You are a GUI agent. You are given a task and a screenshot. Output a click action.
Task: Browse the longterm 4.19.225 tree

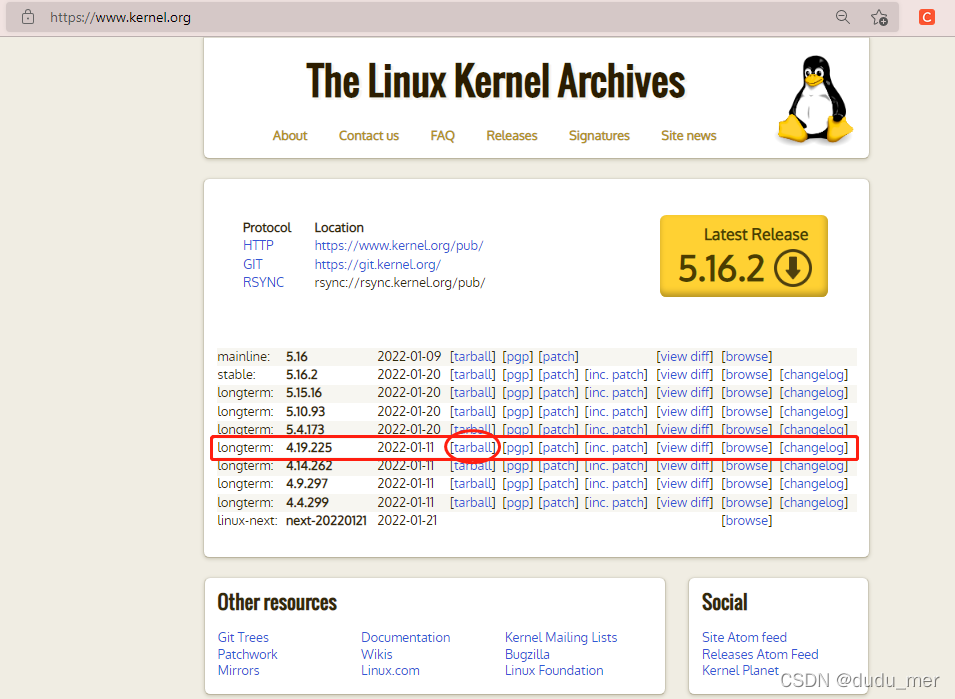point(747,448)
